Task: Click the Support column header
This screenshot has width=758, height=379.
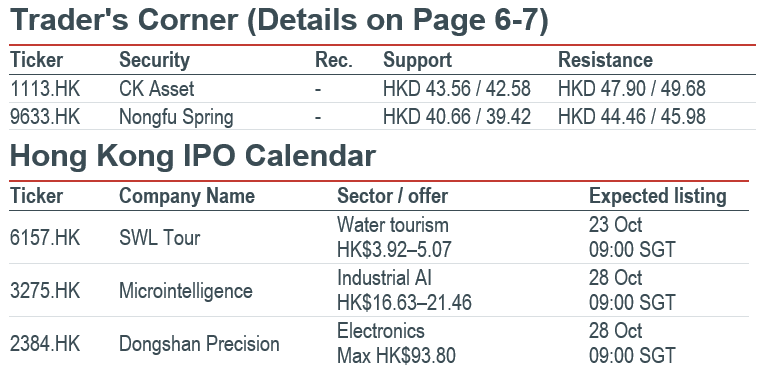Action: [x=417, y=60]
